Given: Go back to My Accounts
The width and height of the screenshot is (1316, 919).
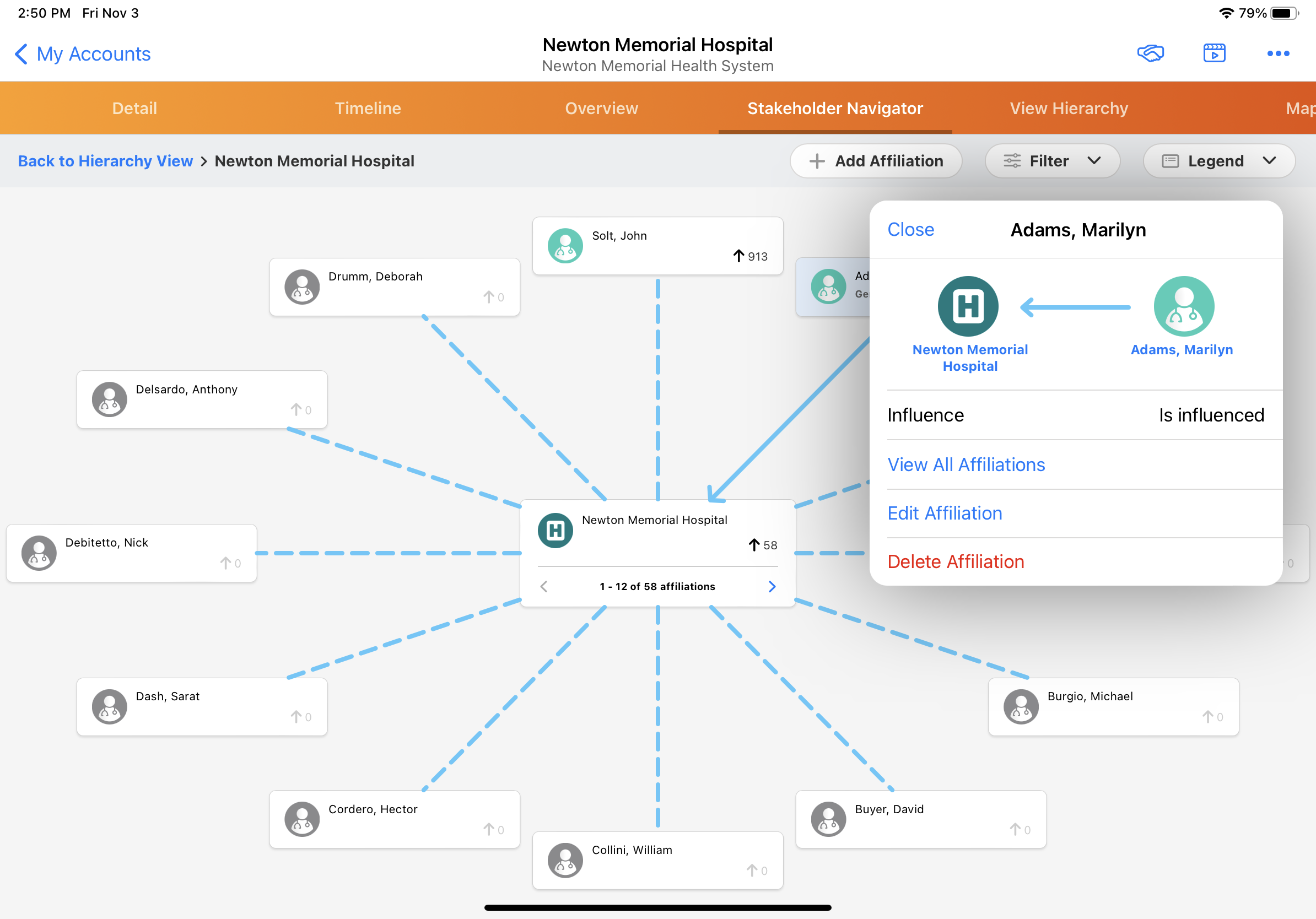Looking at the screenshot, I should [x=83, y=54].
